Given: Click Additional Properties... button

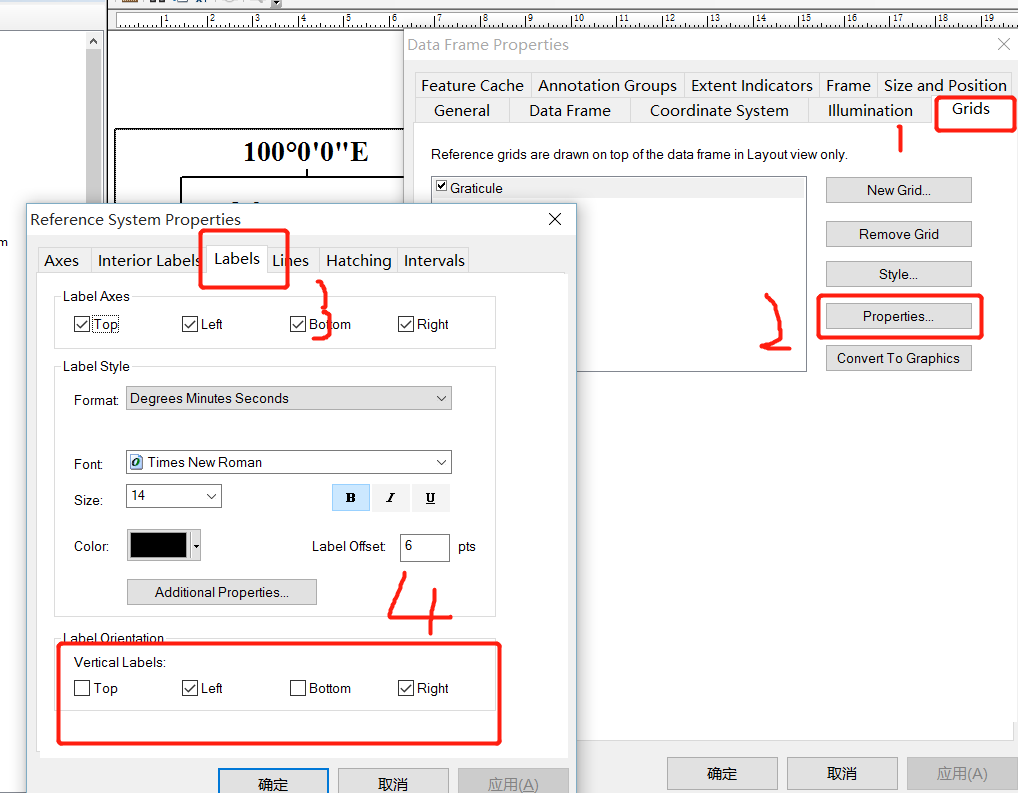Looking at the screenshot, I should [x=221, y=592].
